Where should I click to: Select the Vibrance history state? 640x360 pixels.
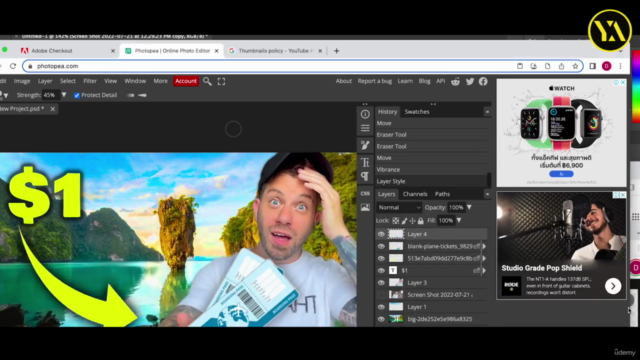[x=431, y=170]
